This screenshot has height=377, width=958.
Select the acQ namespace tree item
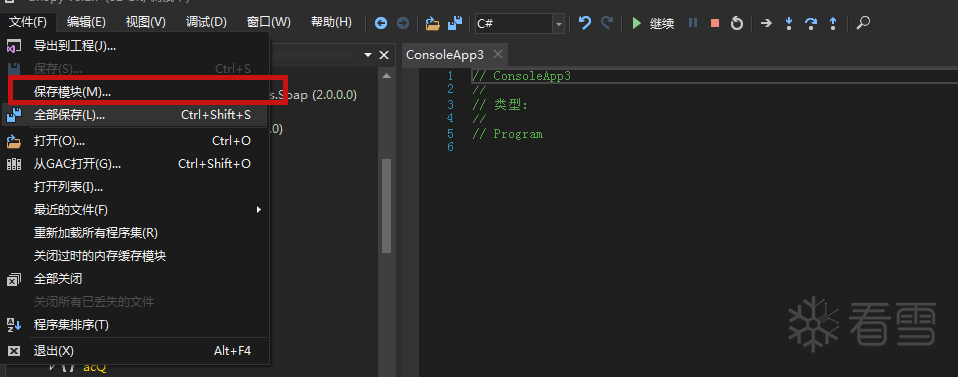[x=95, y=368]
